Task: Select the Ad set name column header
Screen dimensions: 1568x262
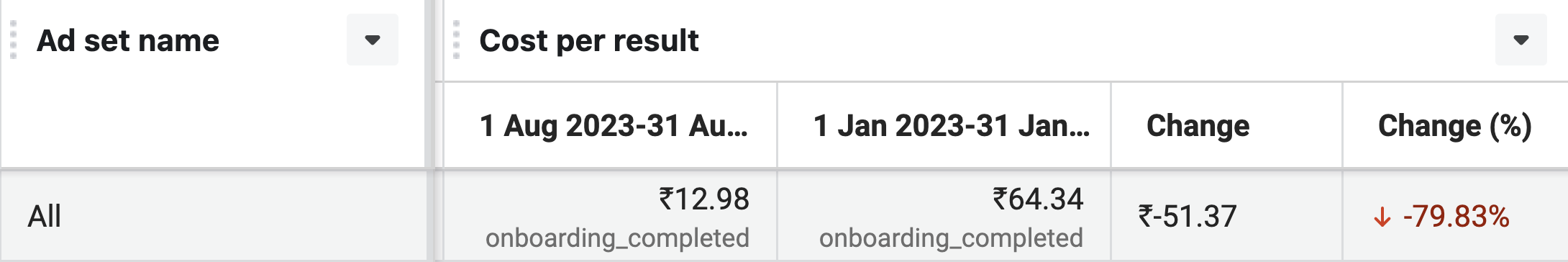Action: 128,40
